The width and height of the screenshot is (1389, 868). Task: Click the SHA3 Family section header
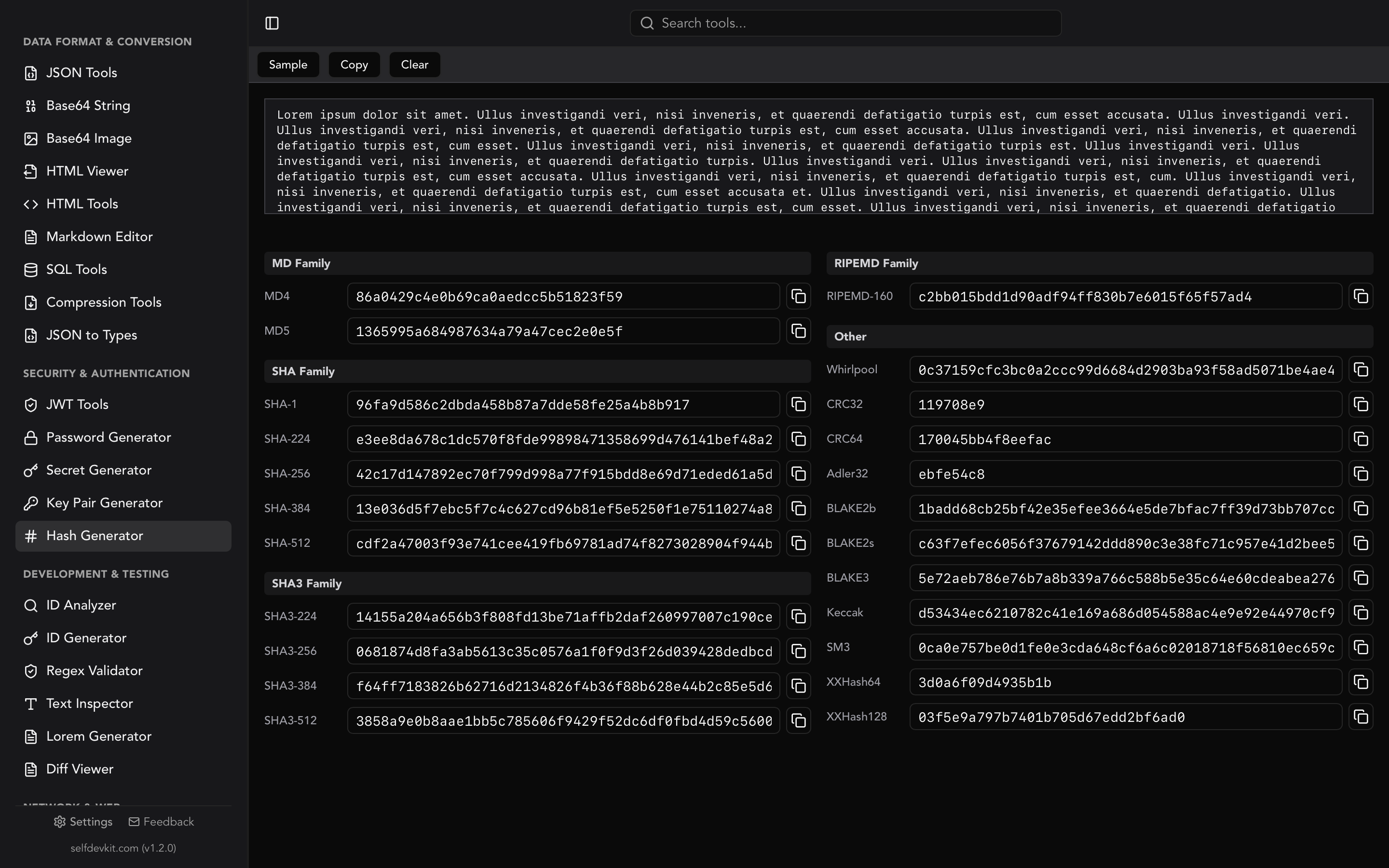pos(537,583)
